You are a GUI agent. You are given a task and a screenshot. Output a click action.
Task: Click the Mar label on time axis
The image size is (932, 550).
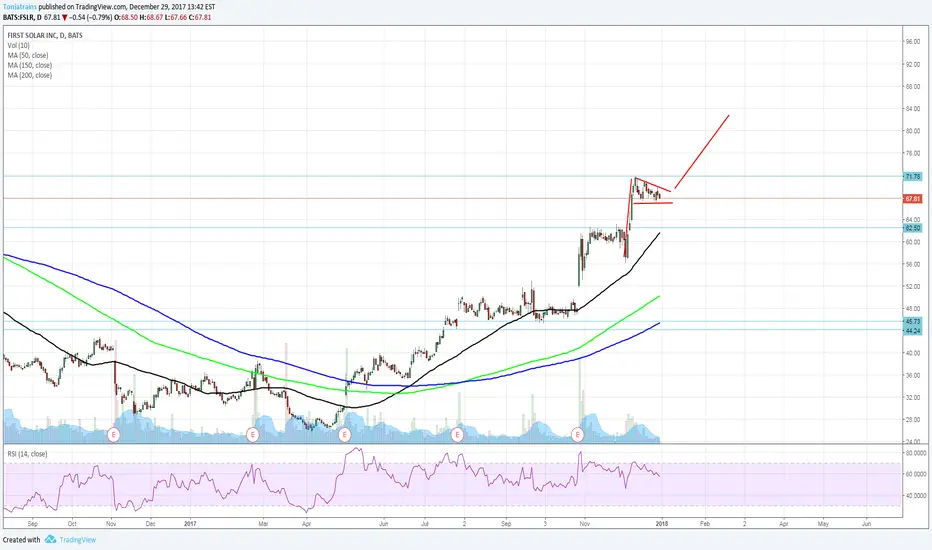(263, 524)
